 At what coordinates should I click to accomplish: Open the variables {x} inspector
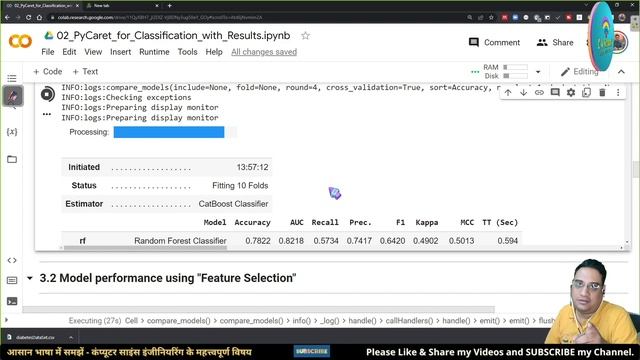12,132
